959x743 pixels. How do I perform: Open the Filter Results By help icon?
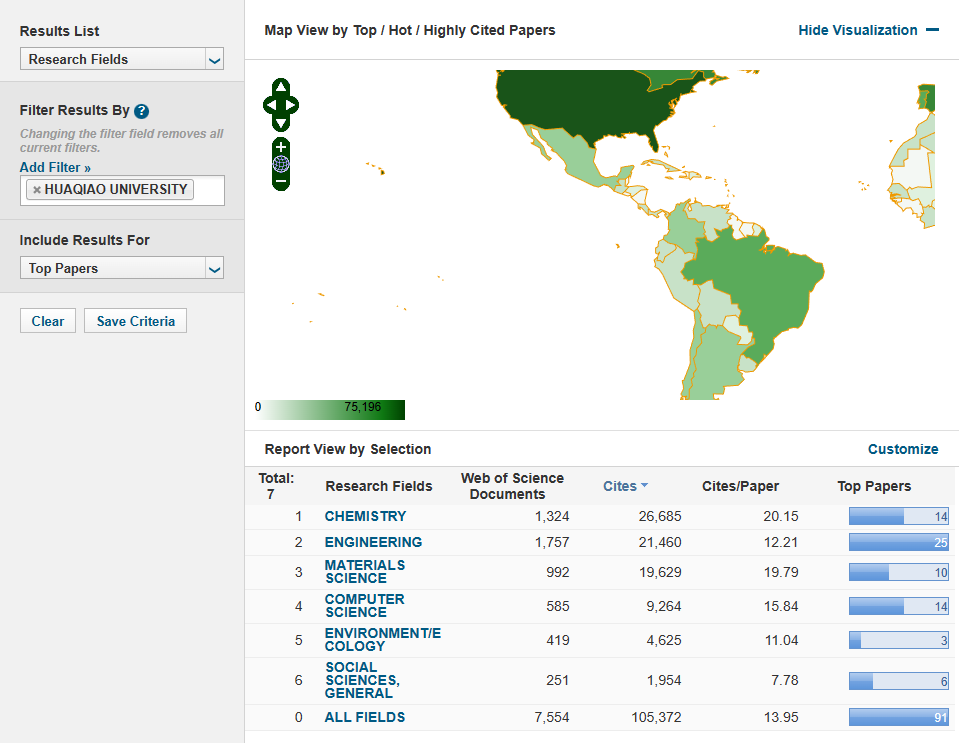141,111
